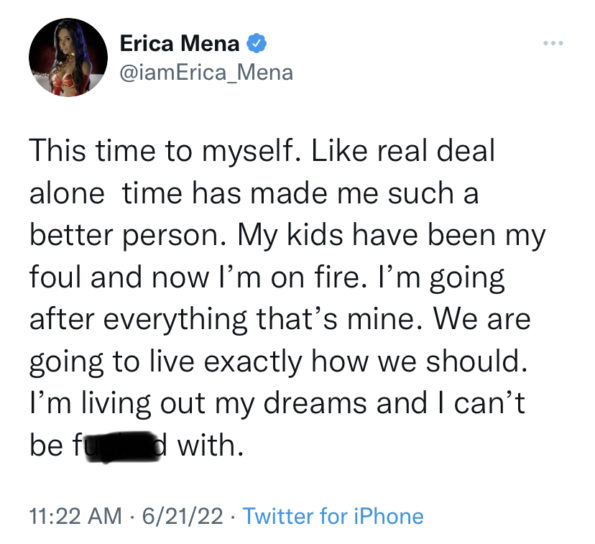
Task: Click the word "alone" in the tweet
Action: [67, 193]
